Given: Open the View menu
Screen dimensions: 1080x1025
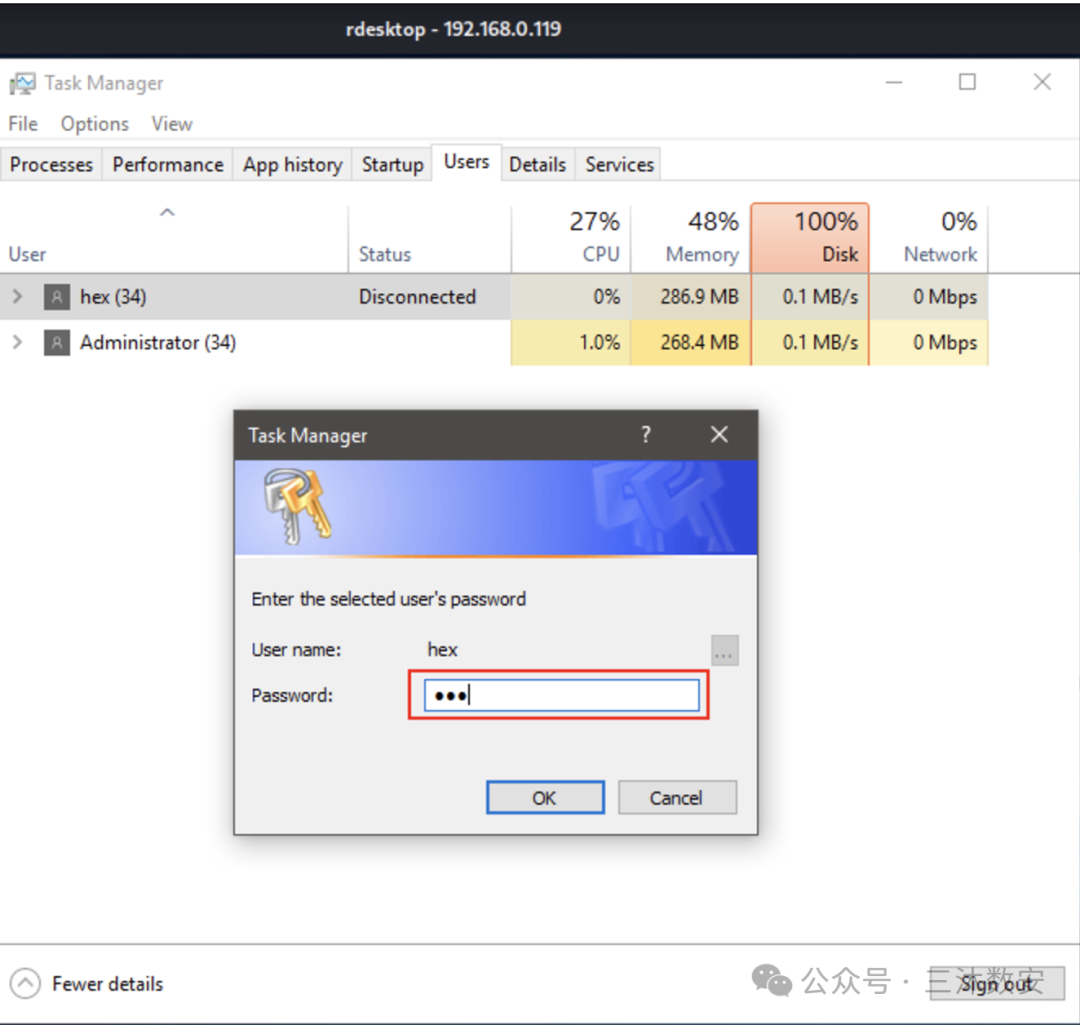Looking at the screenshot, I should [172, 124].
